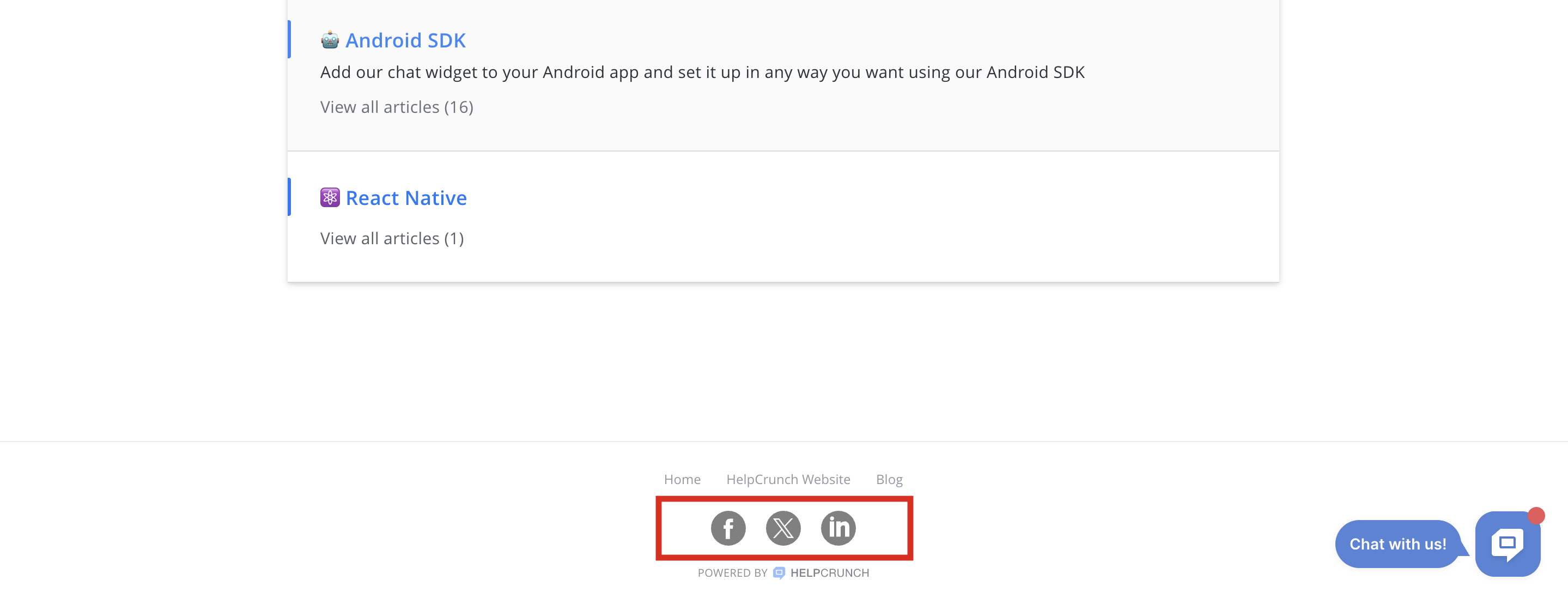Screen dimensions: 1568x604
Task: Go to Home in footer menu
Action: [682, 479]
